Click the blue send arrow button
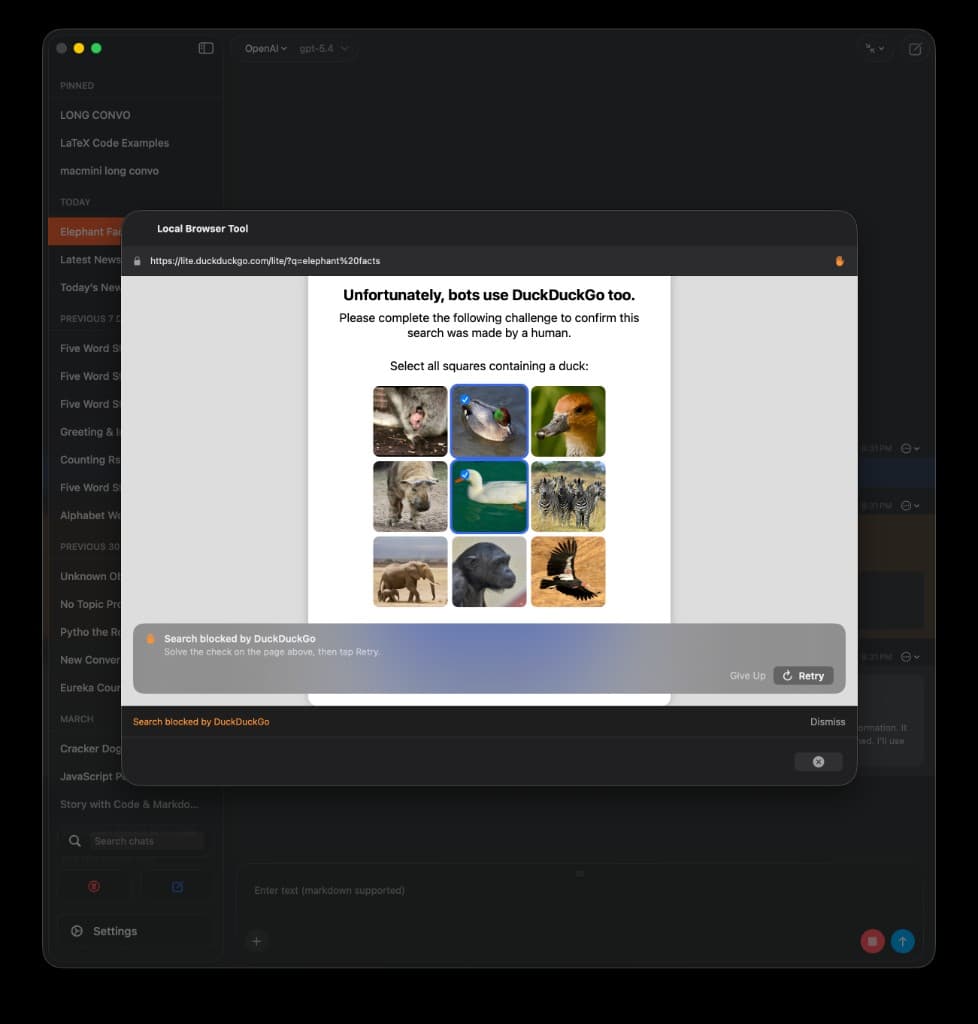978x1024 pixels. pos(902,941)
